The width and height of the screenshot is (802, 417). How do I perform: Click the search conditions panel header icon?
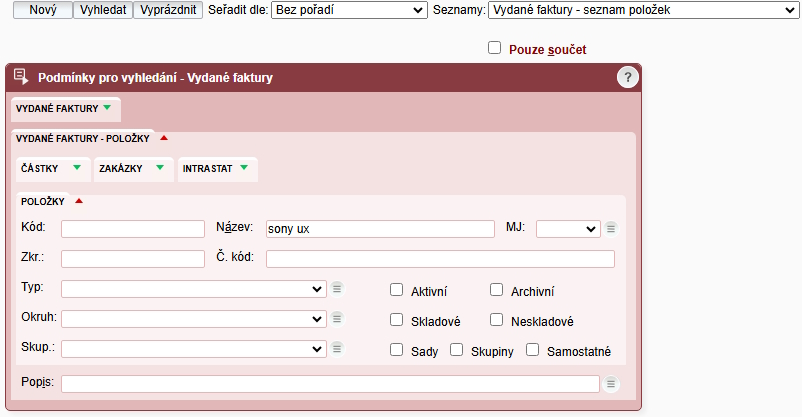click(x=21, y=77)
